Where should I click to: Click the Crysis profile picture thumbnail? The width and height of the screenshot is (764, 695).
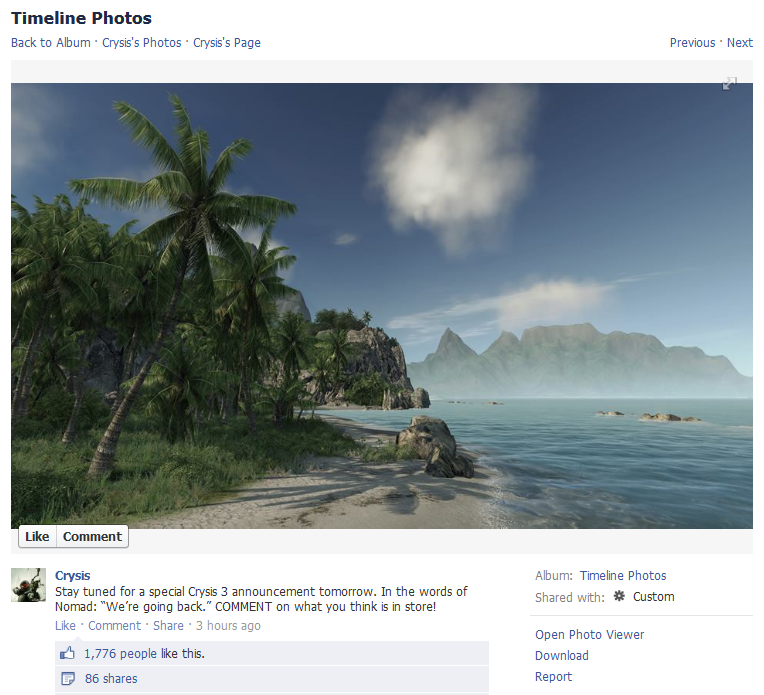click(x=28, y=584)
